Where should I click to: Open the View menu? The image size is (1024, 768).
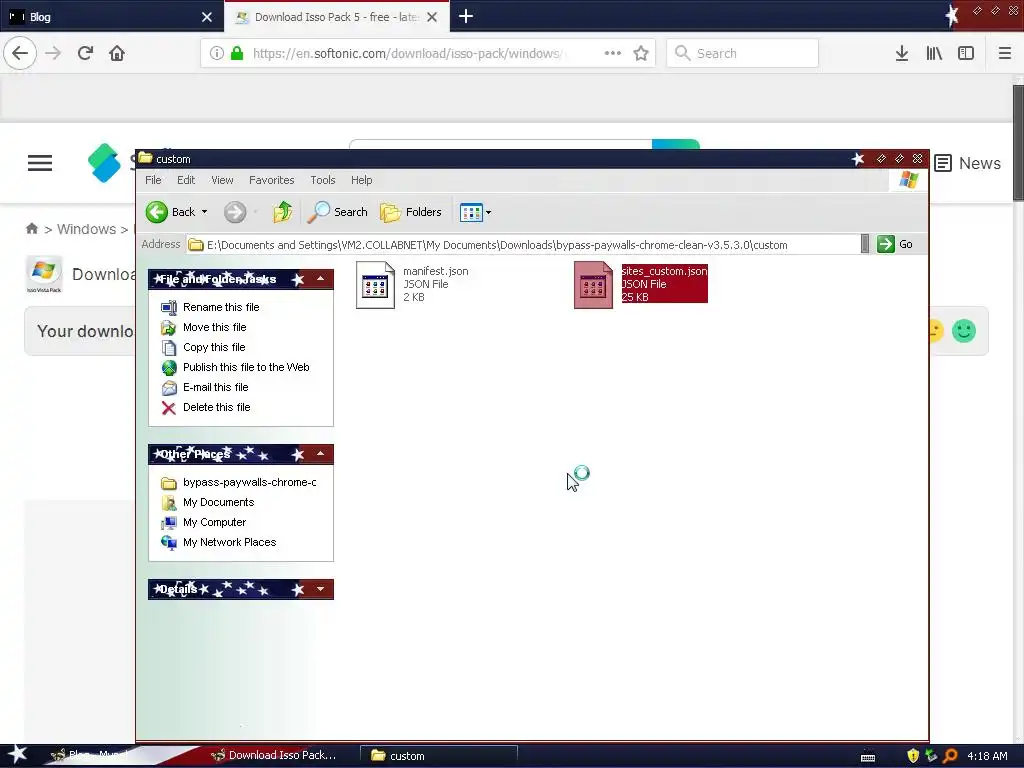pos(222,180)
